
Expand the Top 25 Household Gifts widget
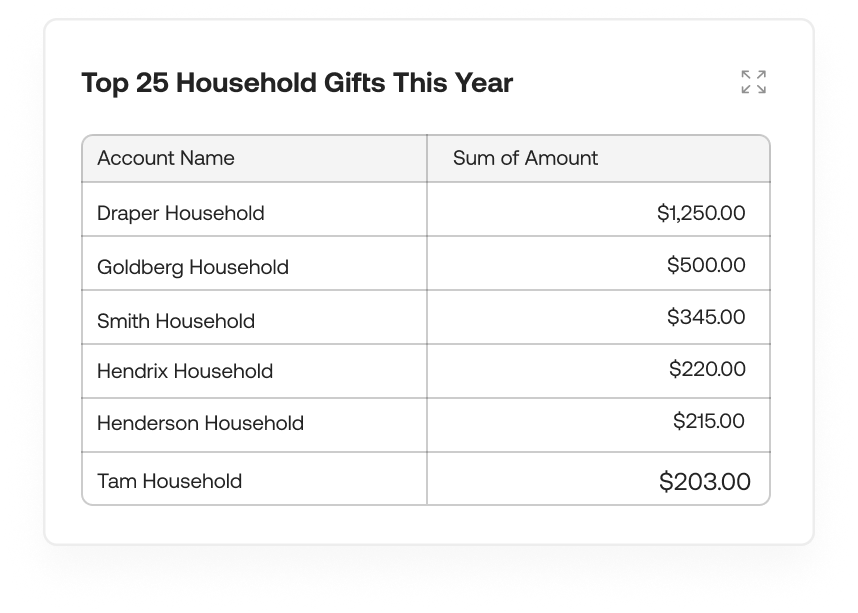[x=753, y=82]
